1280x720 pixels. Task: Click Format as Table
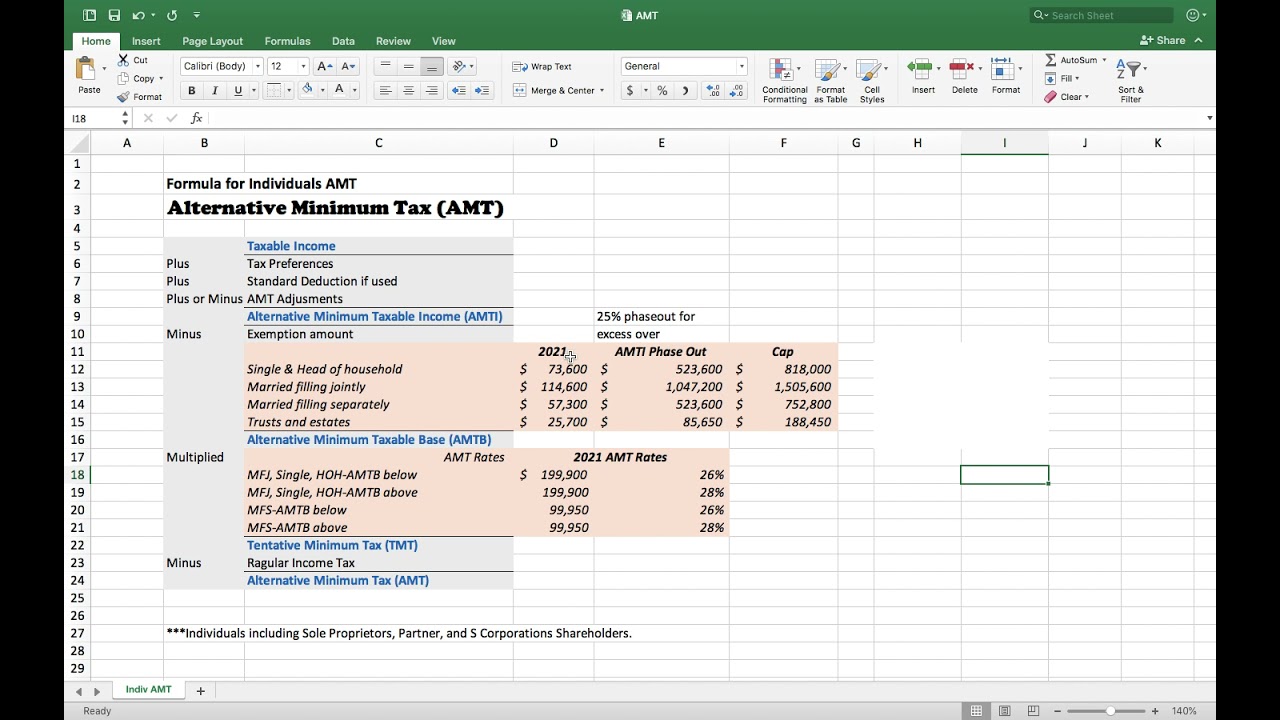pyautogui.click(x=830, y=80)
